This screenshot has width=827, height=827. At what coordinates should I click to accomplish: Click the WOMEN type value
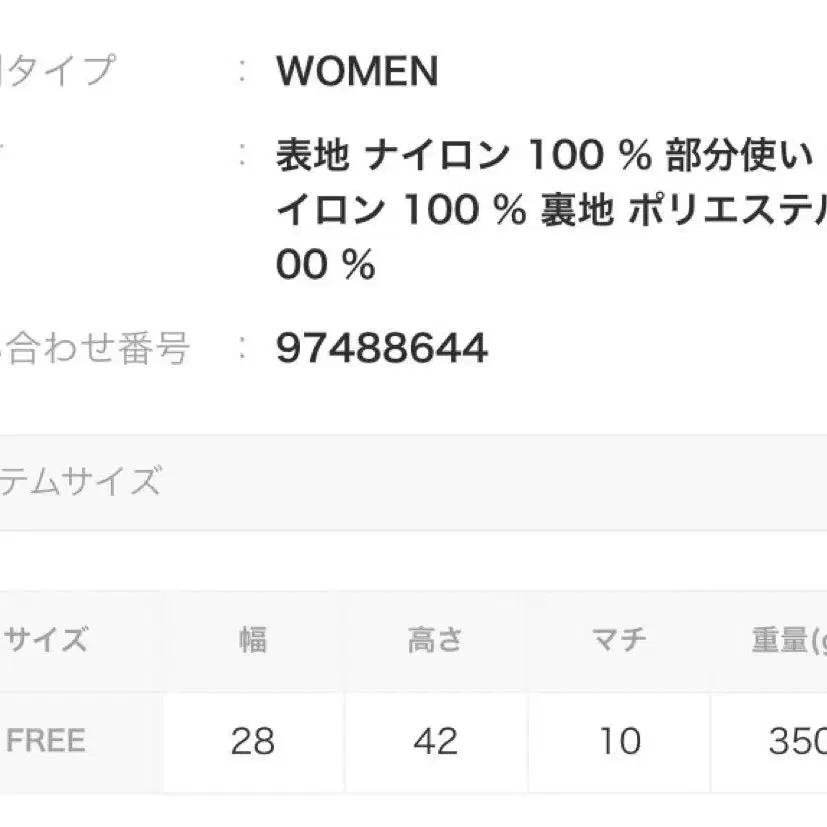point(357,72)
